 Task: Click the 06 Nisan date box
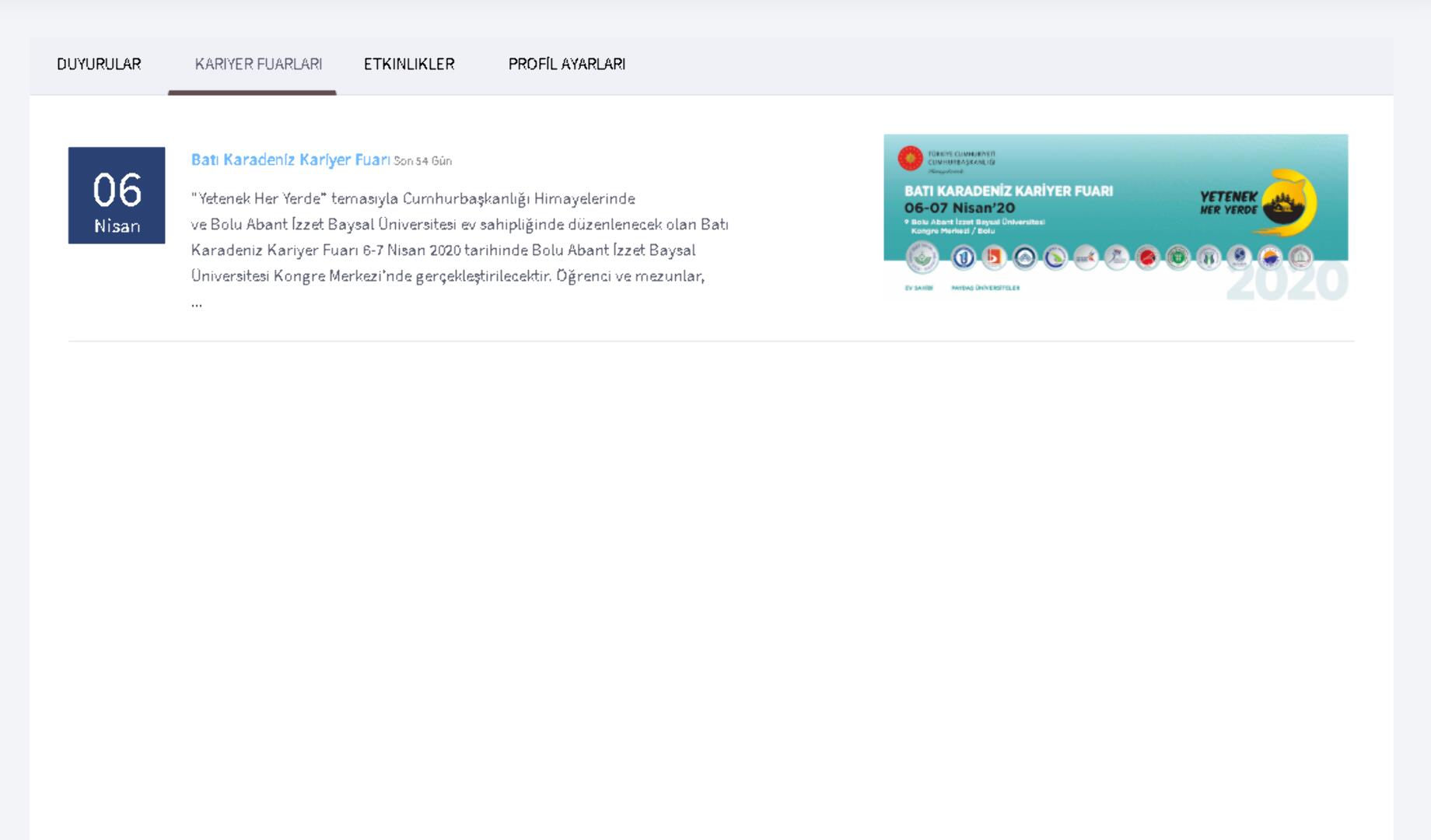click(117, 195)
